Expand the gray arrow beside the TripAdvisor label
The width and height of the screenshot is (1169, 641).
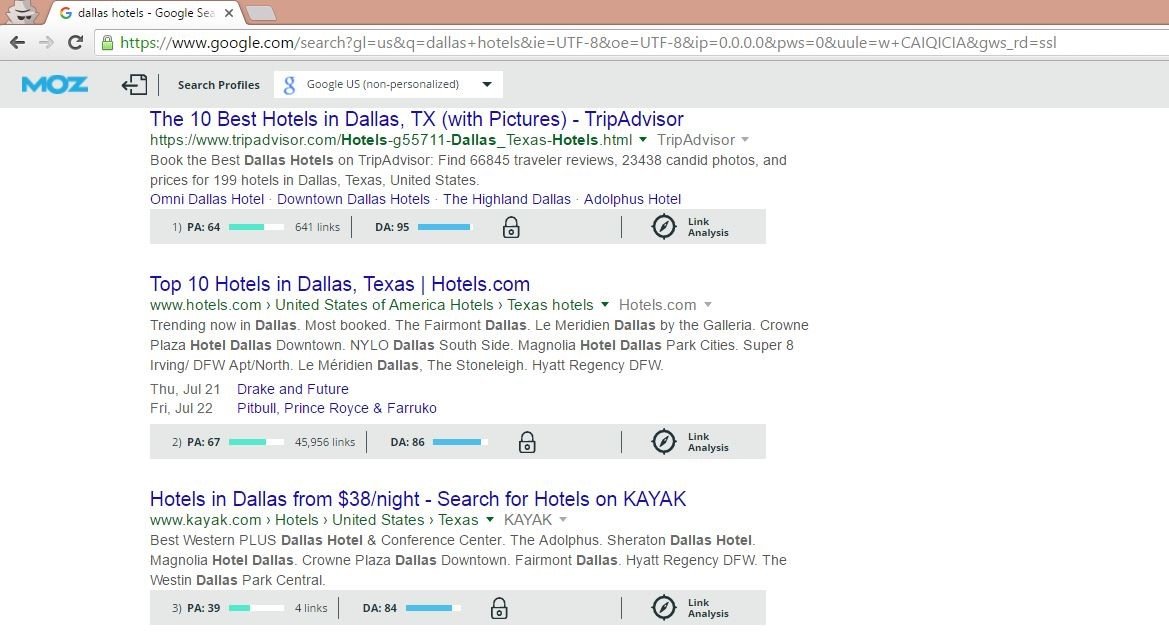pos(745,139)
